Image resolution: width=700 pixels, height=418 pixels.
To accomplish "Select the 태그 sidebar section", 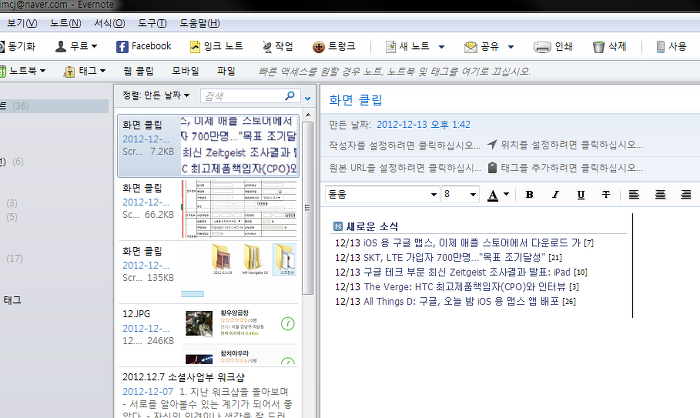I will pos(12,300).
